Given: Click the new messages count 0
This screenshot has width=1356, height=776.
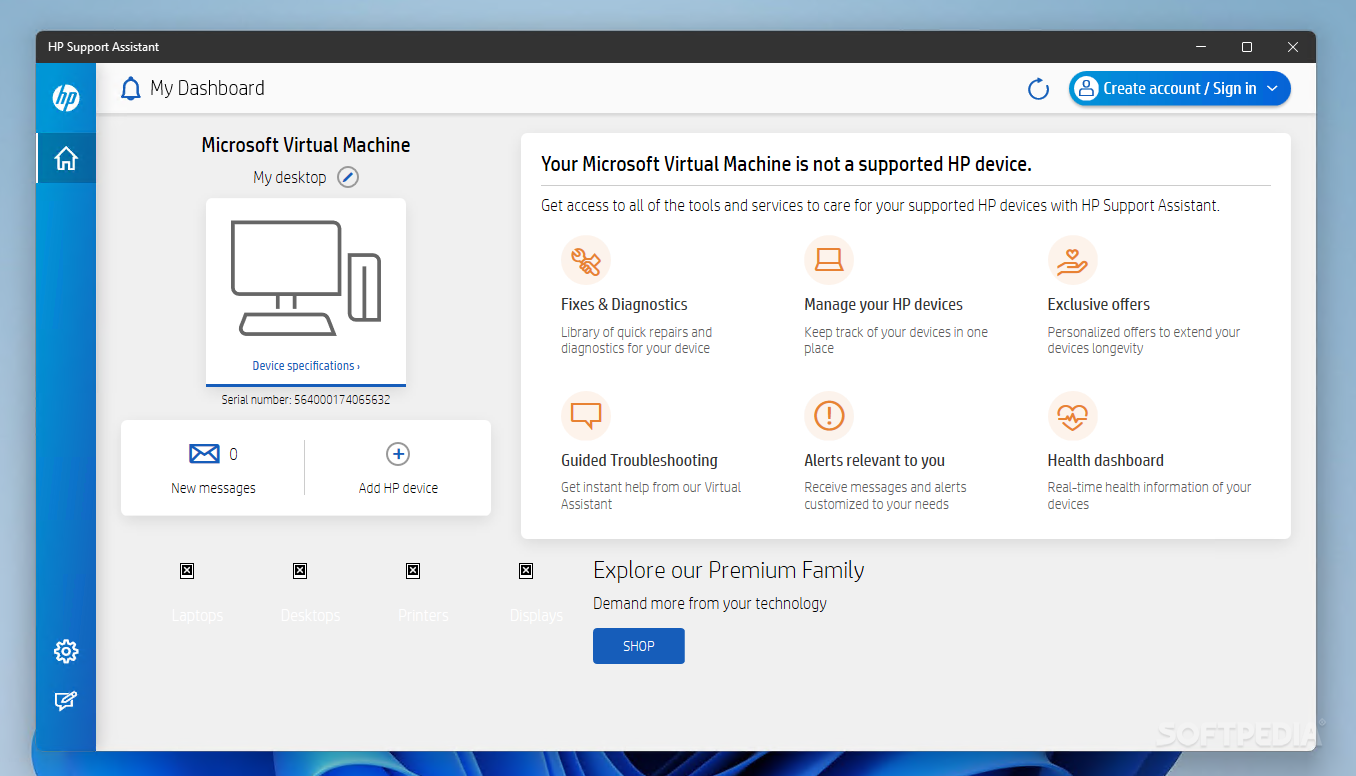Looking at the screenshot, I should (x=233, y=454).
